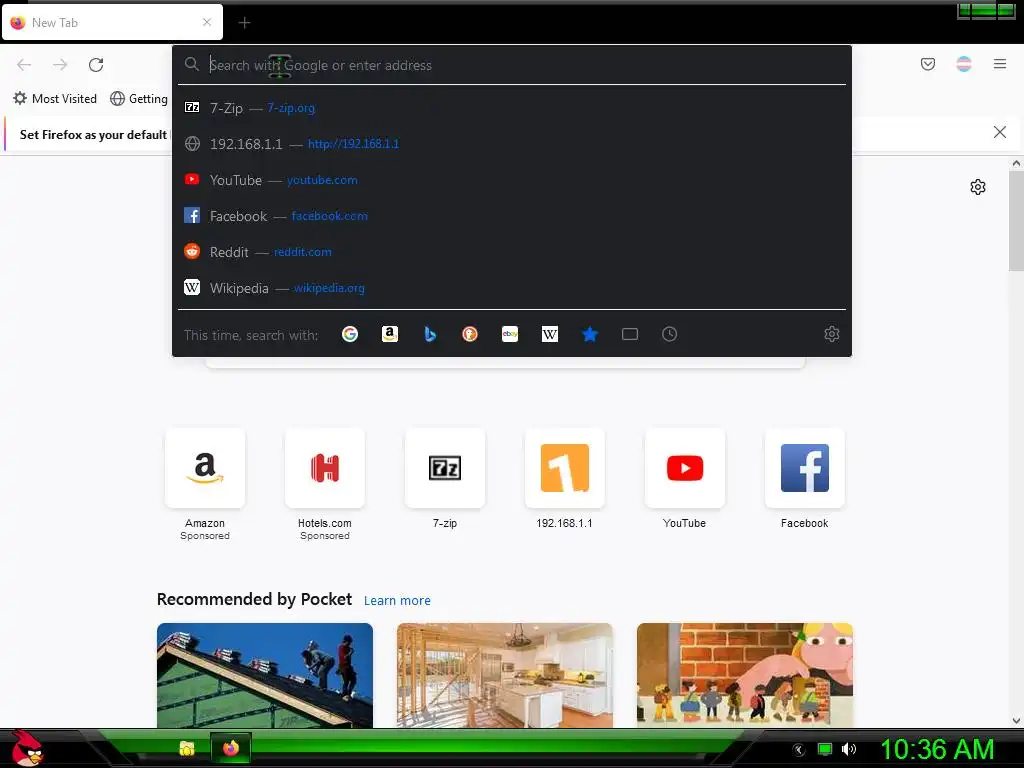The width and height of the screenshot is (1024, 768).
Task: Click in the address bar search field
Action: [512, 65]
